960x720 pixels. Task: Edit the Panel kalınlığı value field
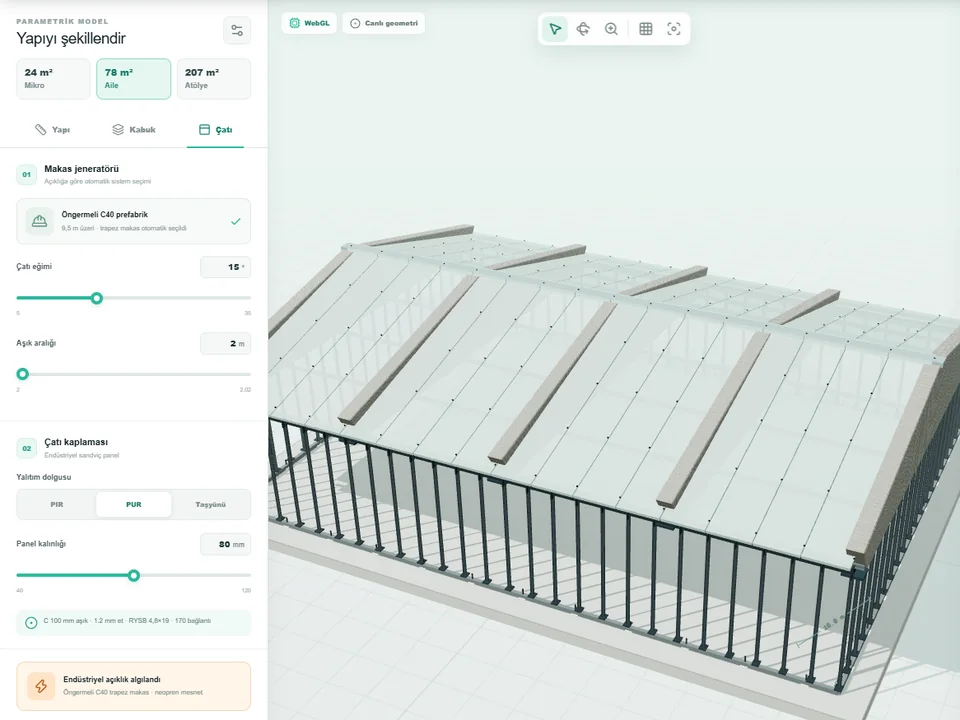pyautogui.click(x=225, y=544)
